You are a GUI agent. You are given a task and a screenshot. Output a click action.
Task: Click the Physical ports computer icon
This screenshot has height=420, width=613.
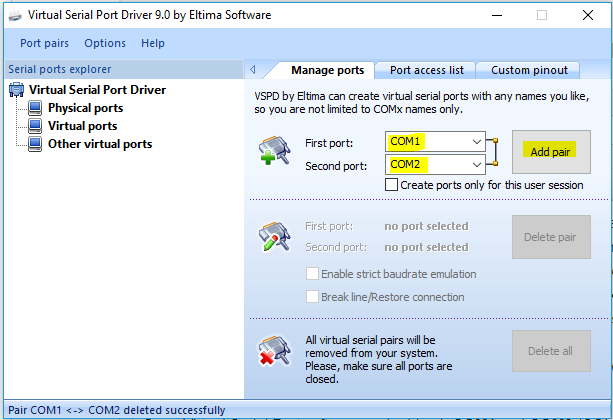(35, 108)
